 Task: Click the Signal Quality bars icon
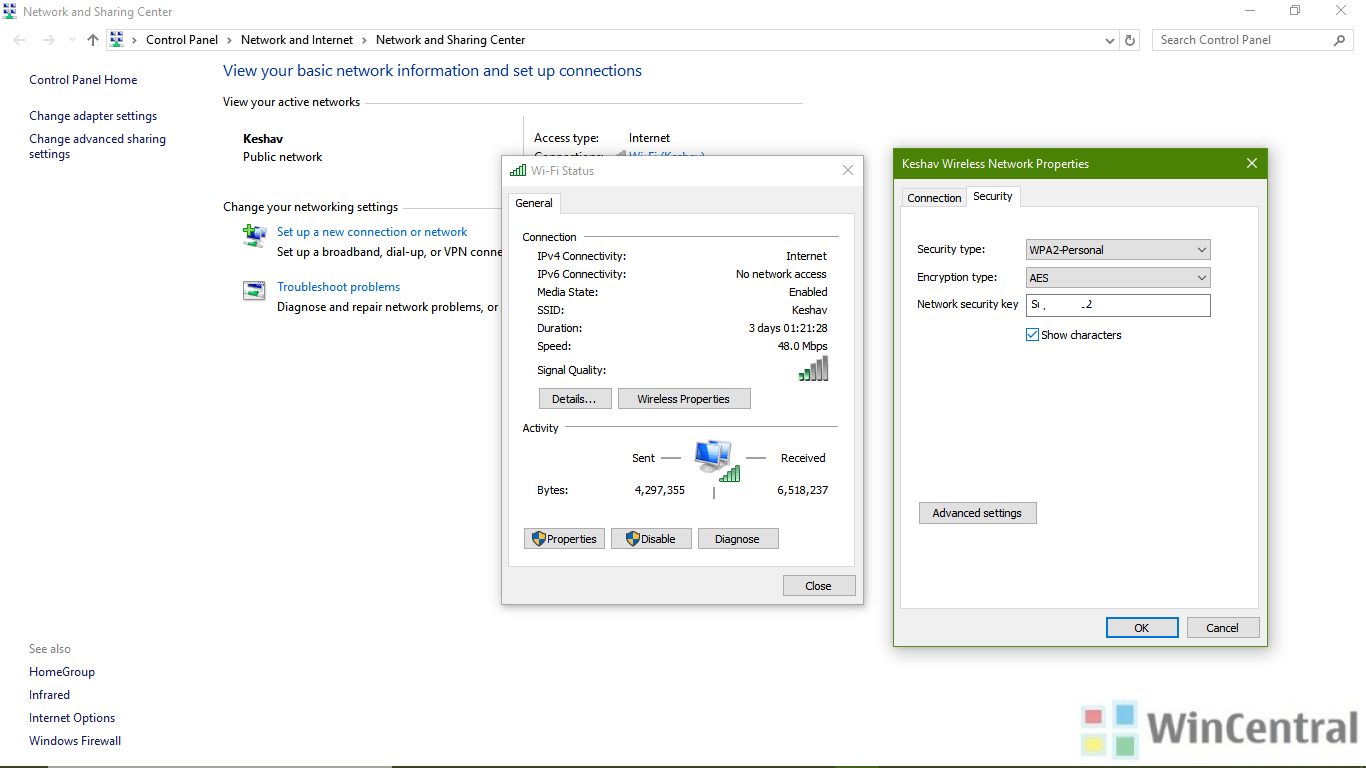pyautogui.click(x=814, y=369)
